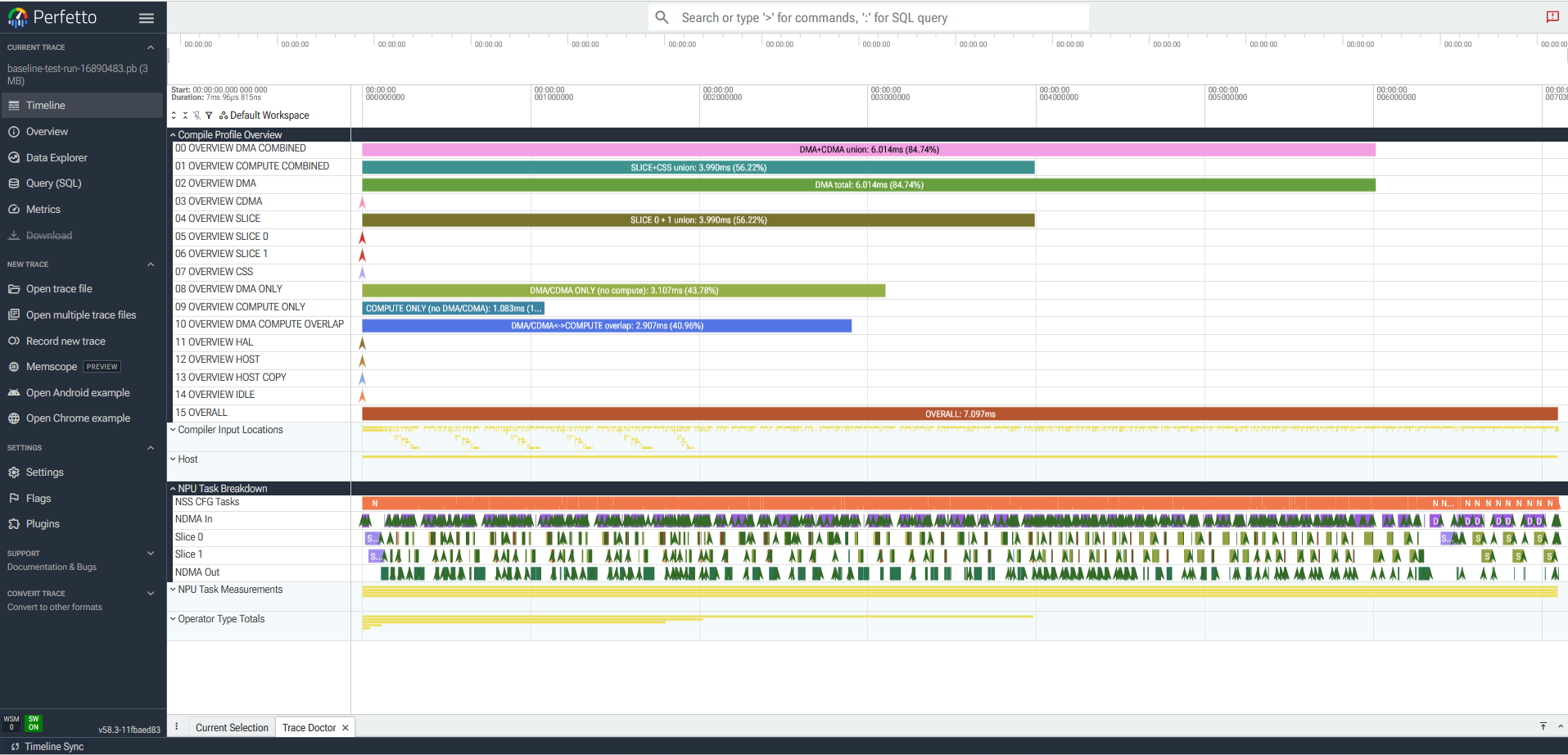Screen dimensions: 1568x755
Task: Click the 14 OVERVIEW IDLE track label
Action: coord(215,395)
